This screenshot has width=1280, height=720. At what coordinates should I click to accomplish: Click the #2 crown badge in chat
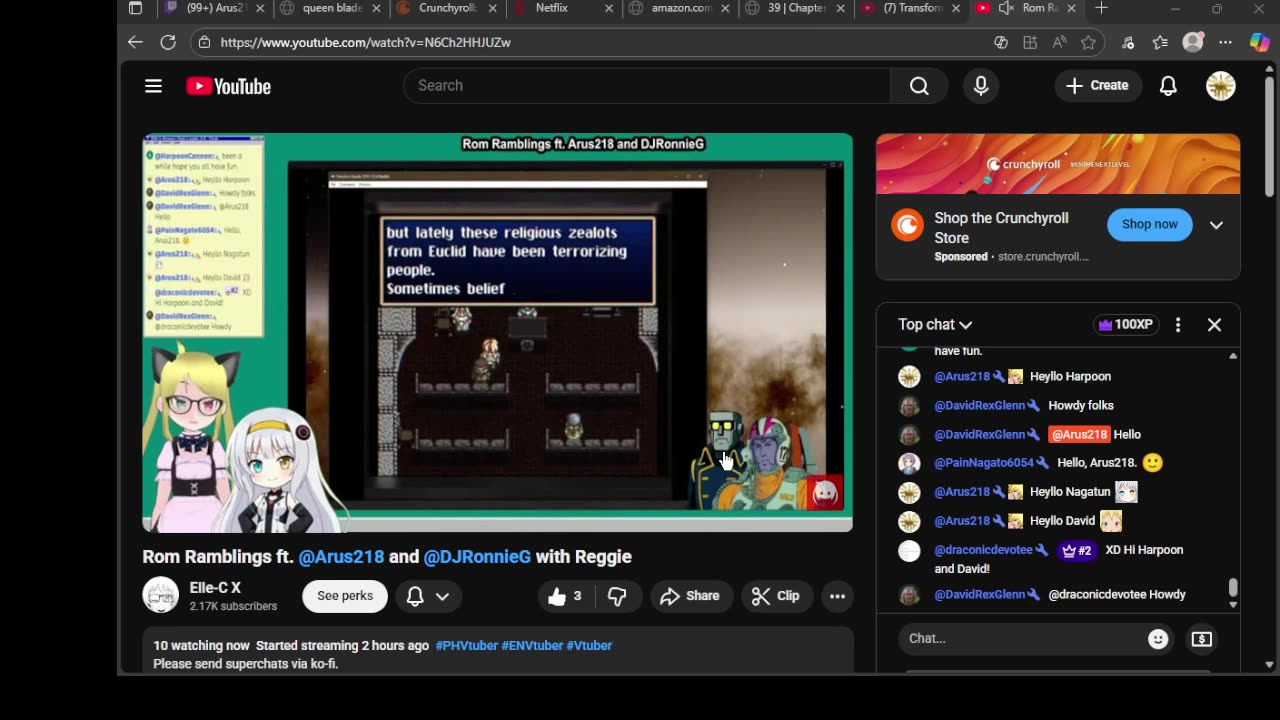click(x=1076, y=550)
